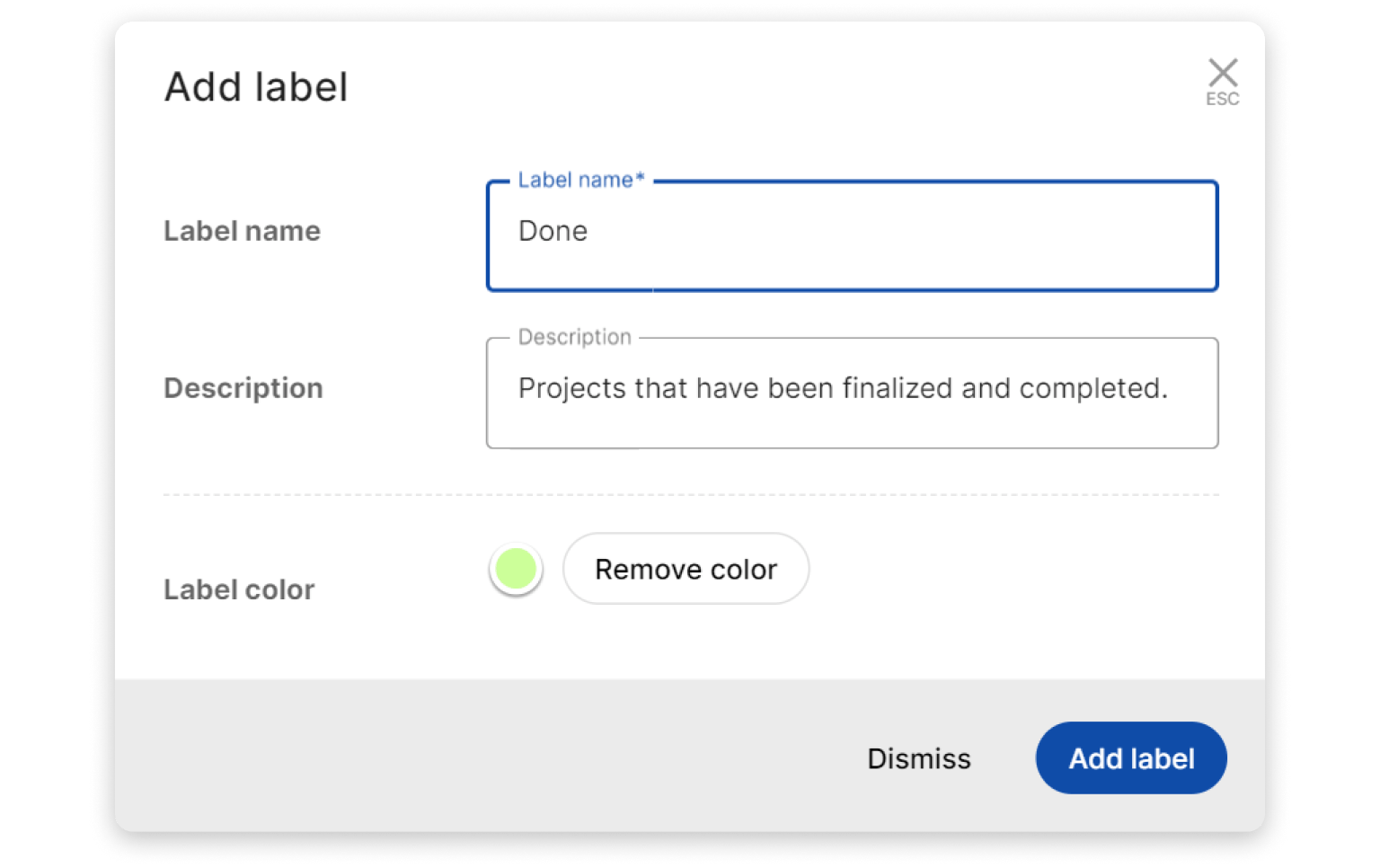Click the Label name label text

(242, 231)
